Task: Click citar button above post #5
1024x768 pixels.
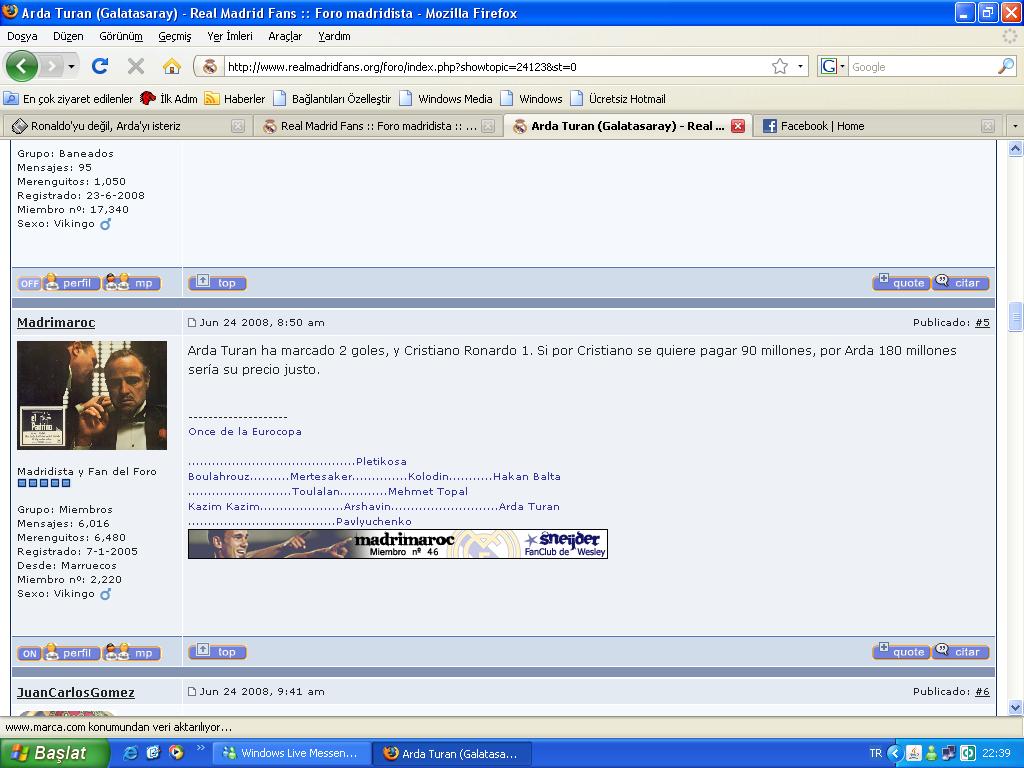Action: point(961,282)
